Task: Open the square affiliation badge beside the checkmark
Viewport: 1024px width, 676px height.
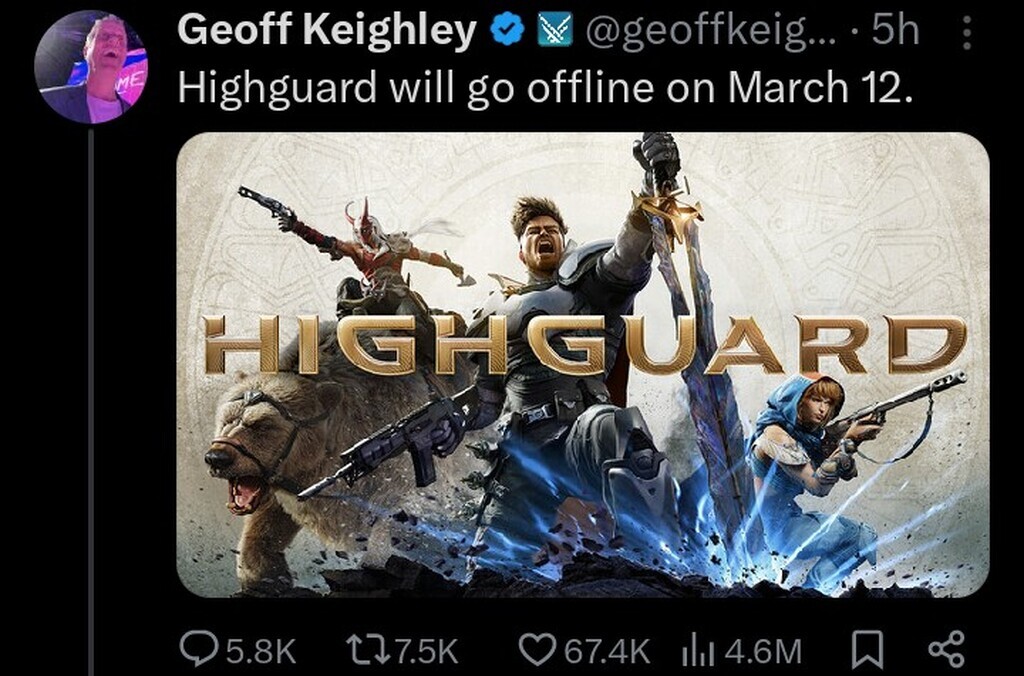Action: tap(554, 31)
